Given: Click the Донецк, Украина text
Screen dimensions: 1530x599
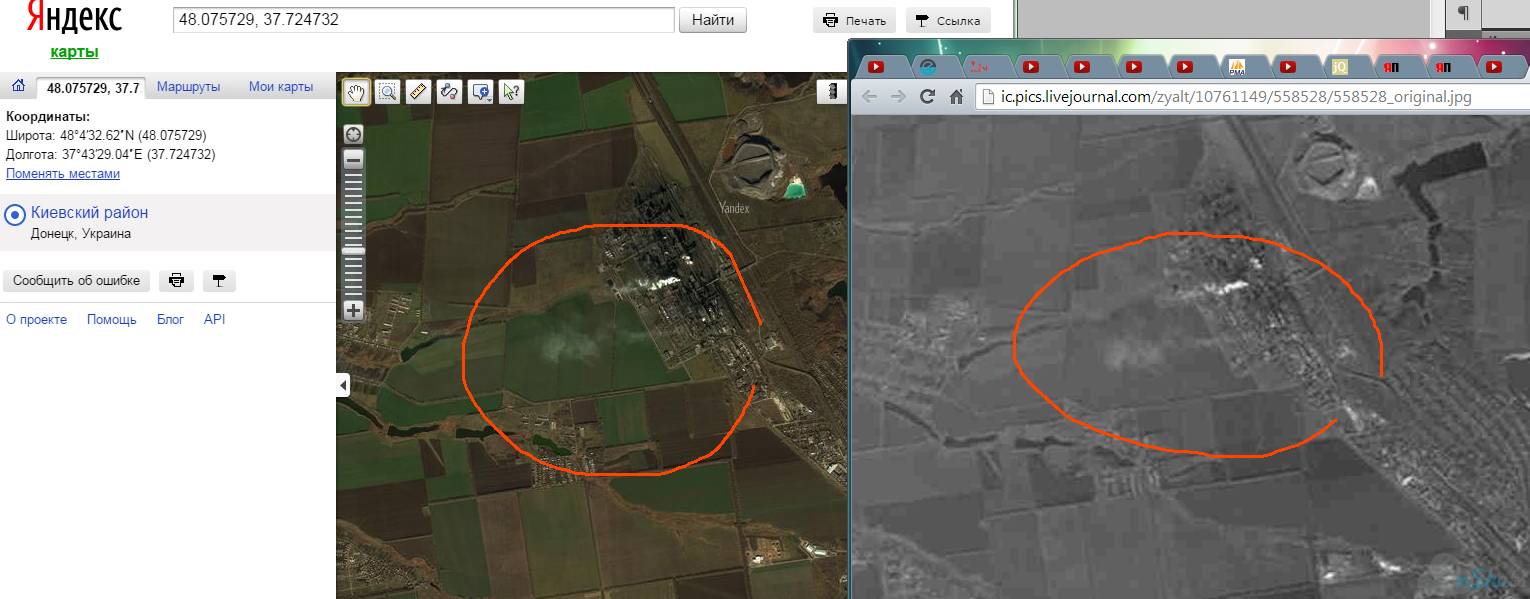Looking at the screenshot, I should 81,233.
